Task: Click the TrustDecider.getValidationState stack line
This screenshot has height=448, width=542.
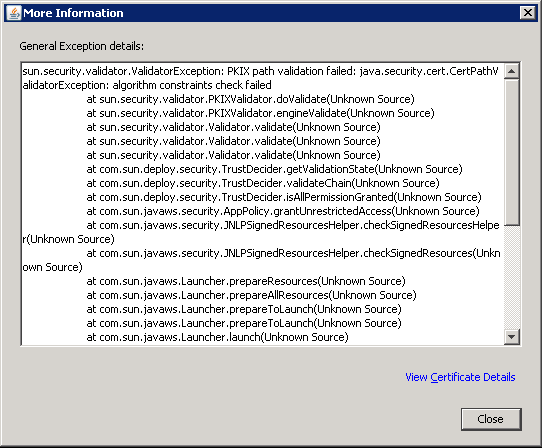Action: pos(274,169)
